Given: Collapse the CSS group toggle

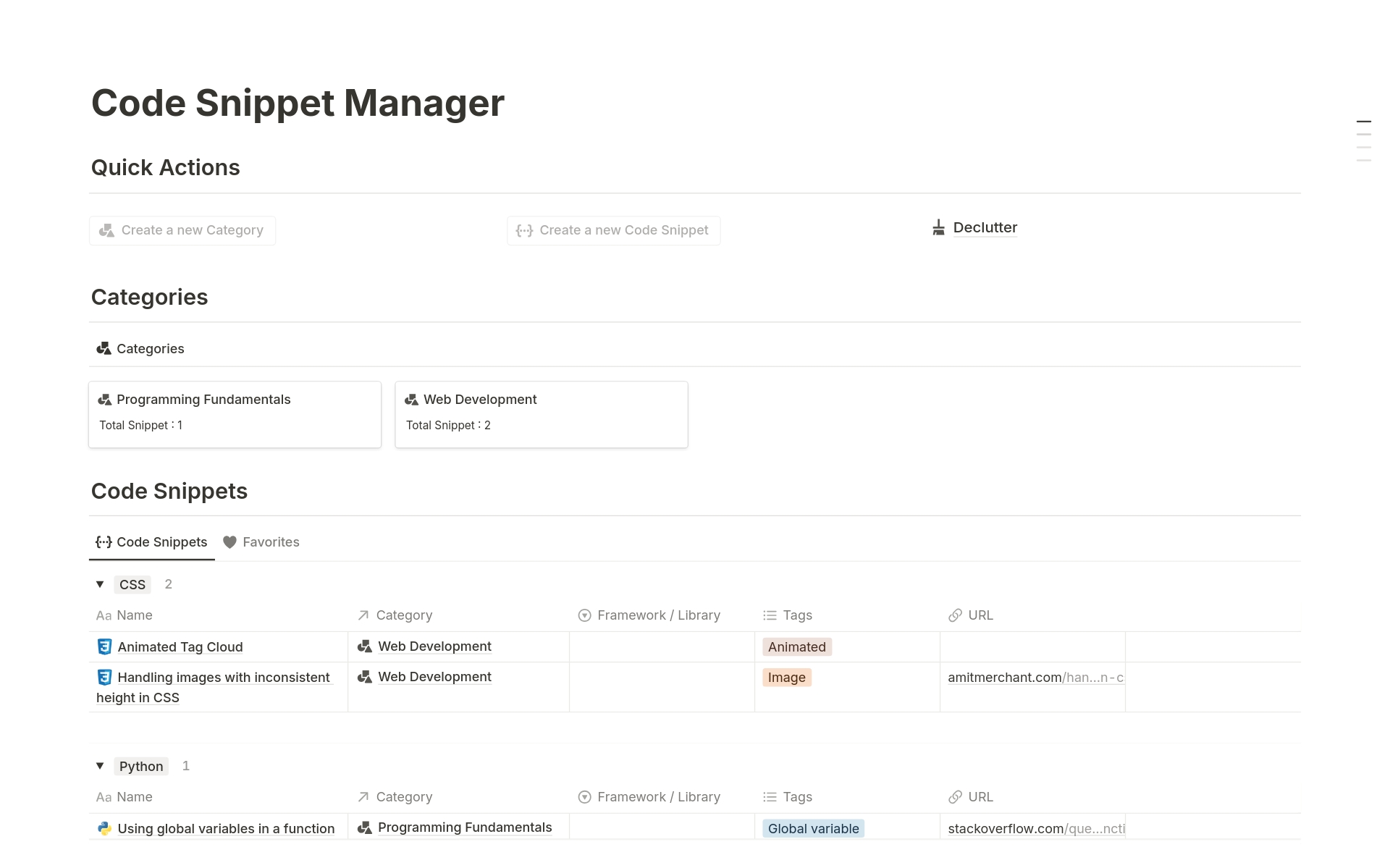Looking at the screenshot, I should click(x=100, y=584).
